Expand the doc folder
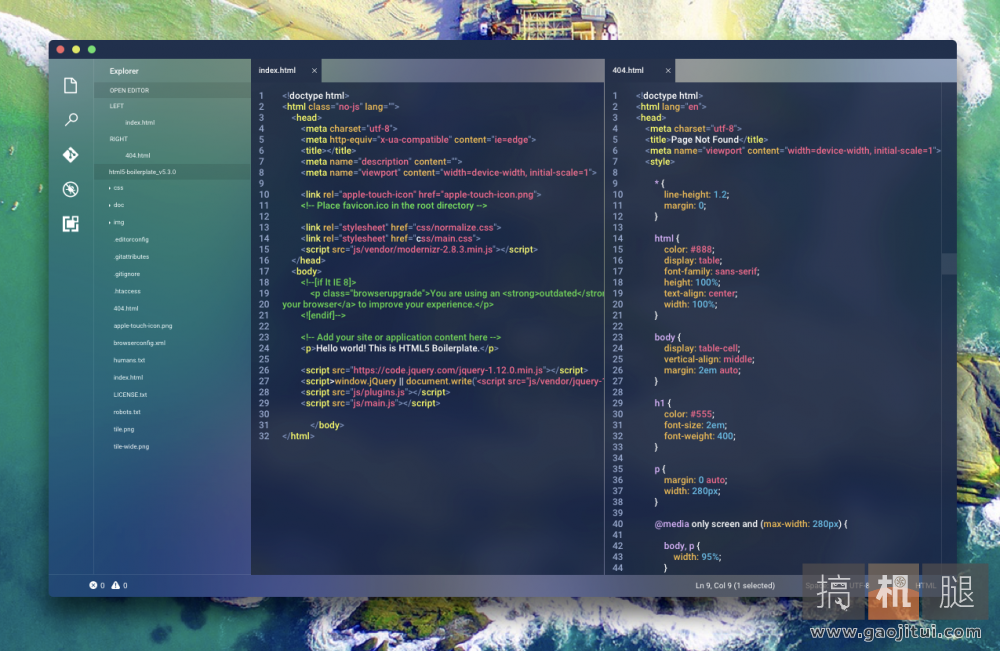This screenshot has height=651, width=1000. 119,205
